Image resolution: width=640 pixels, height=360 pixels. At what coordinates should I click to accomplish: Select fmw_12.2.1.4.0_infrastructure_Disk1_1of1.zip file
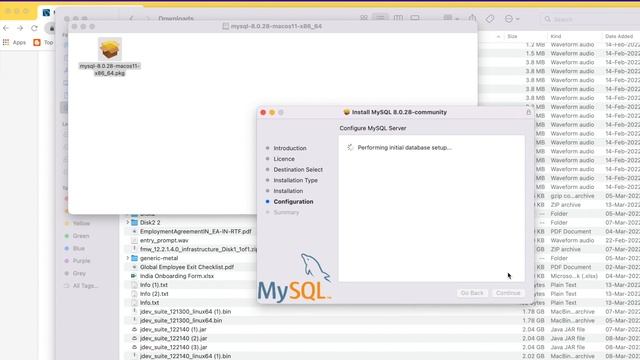click(x=198, y=249)
